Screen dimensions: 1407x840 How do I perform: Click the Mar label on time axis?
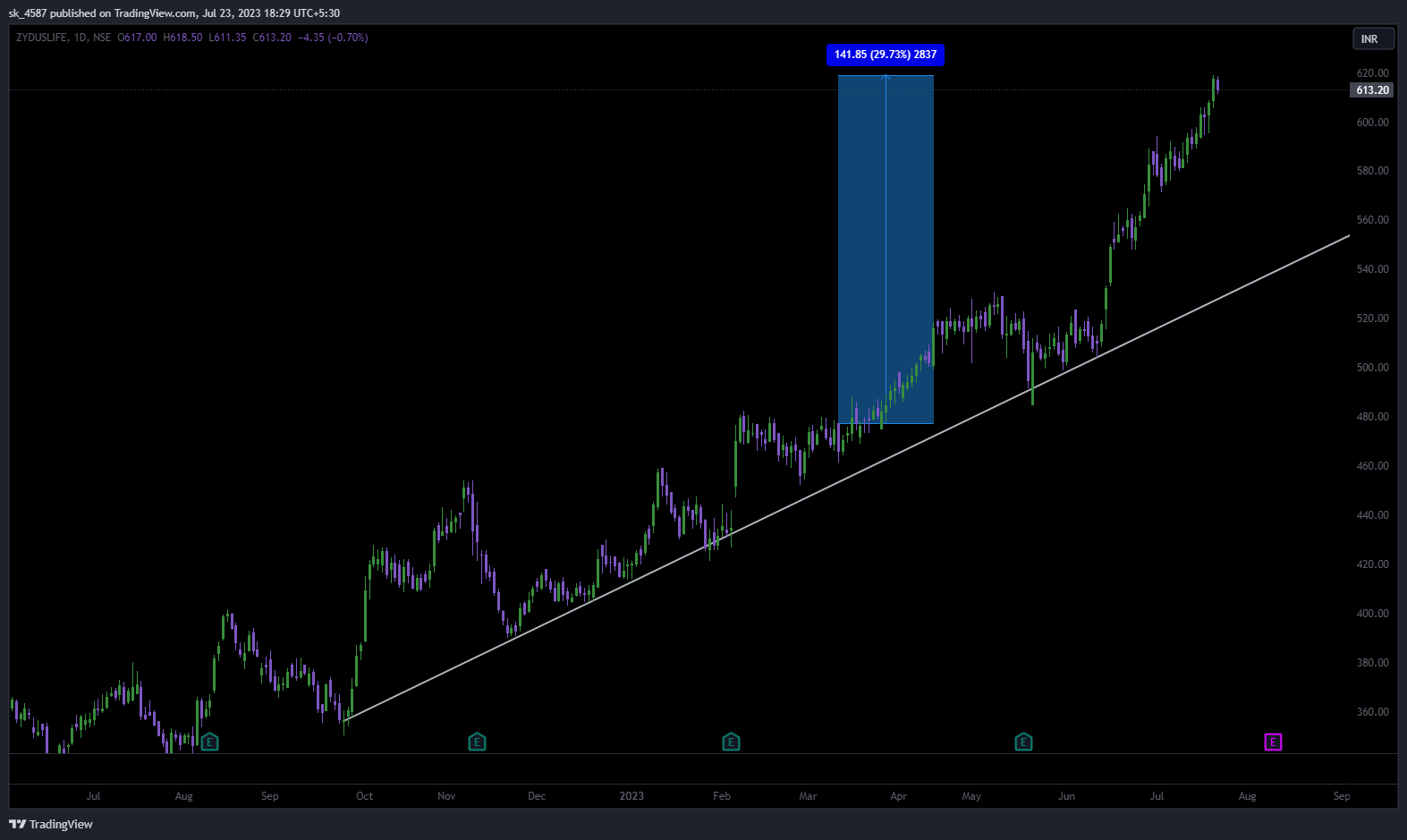pyautogui.click(x=808, y=796)
